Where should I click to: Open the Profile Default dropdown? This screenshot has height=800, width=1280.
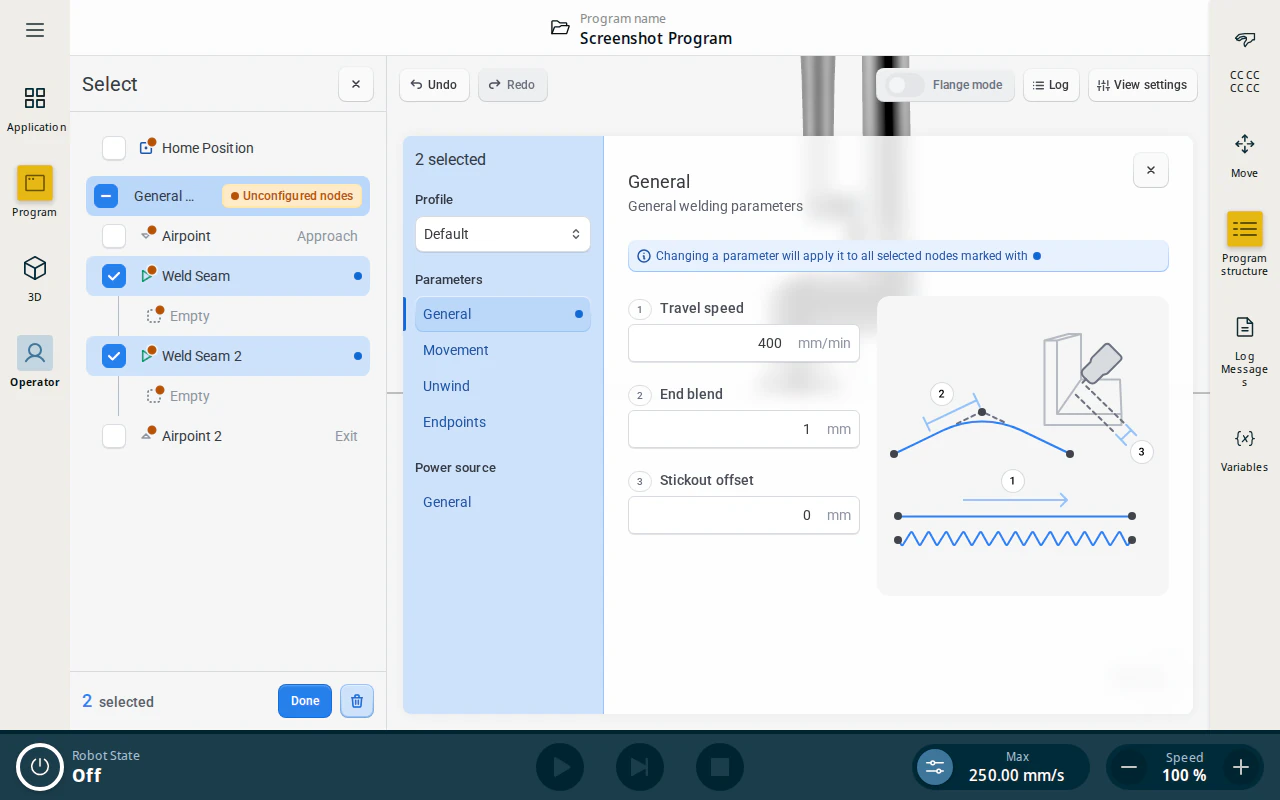point(502,234)
